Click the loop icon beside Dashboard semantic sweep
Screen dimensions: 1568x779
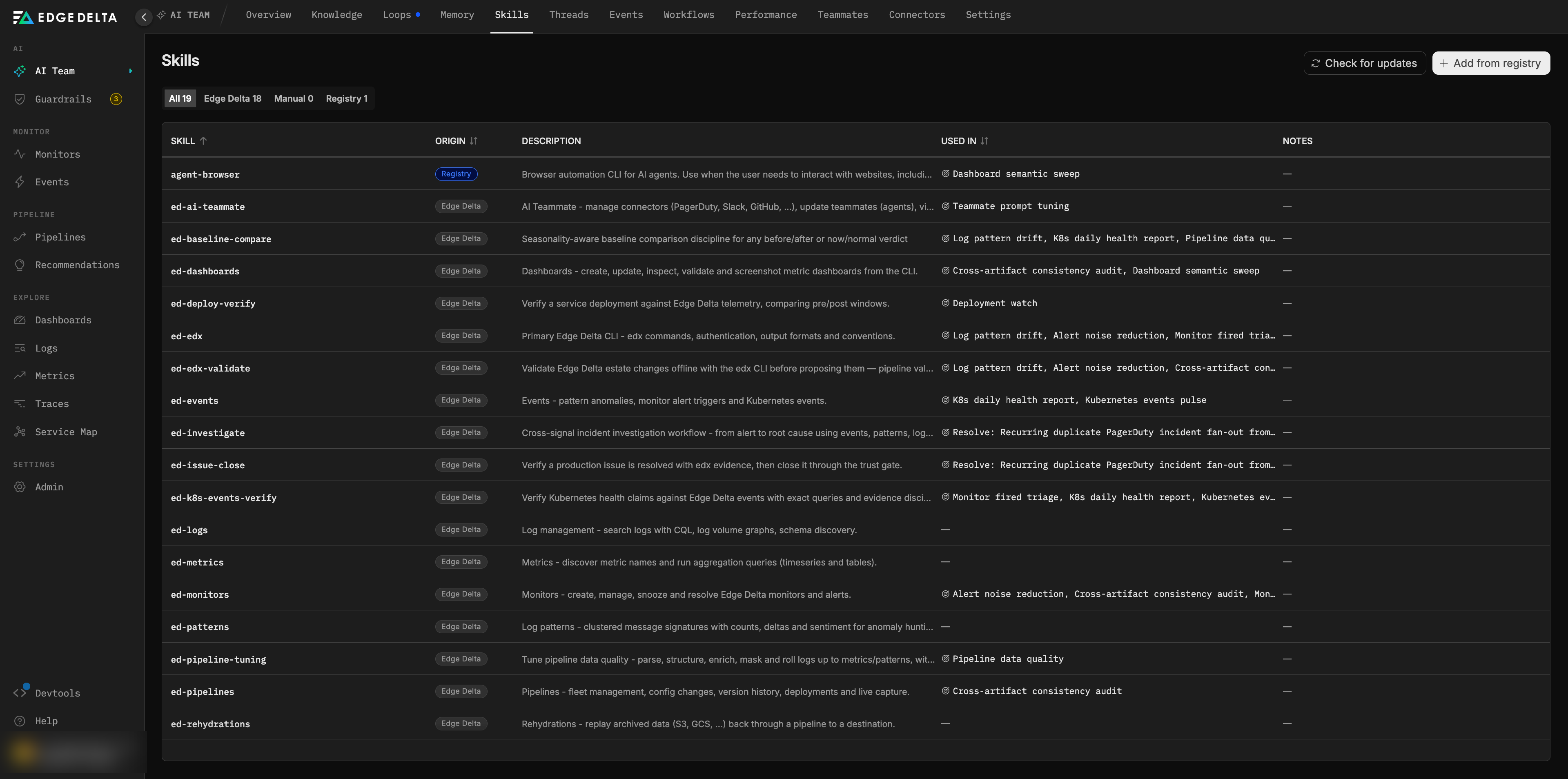945,174
